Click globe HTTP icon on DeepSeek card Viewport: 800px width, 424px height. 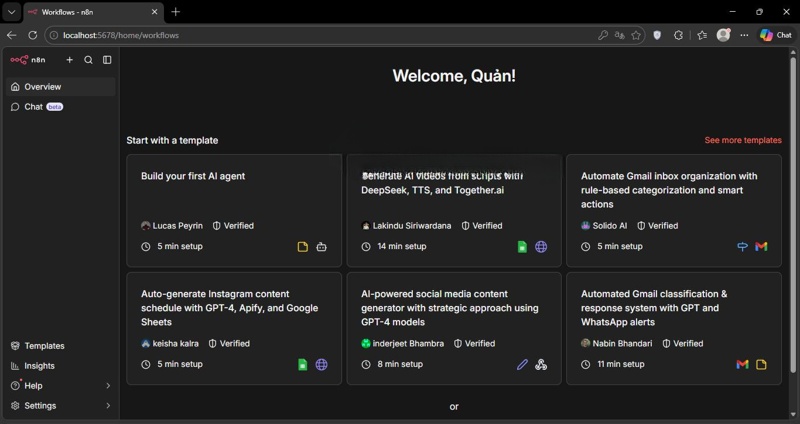point(541,246)
